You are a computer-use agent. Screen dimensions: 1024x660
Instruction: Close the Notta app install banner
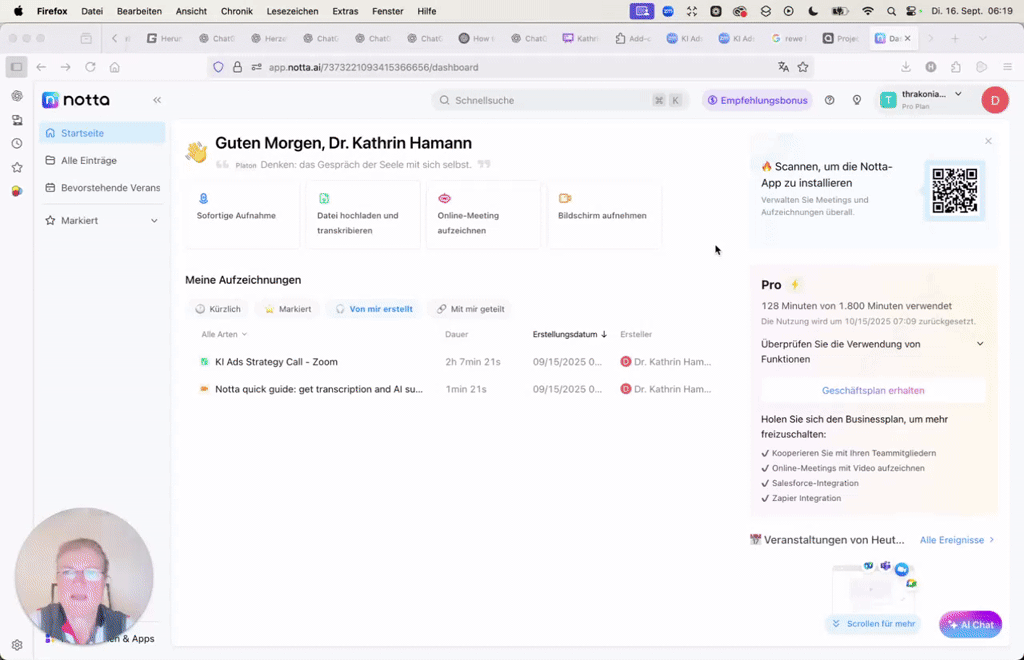pyautogui.click(x=988, y=141)
